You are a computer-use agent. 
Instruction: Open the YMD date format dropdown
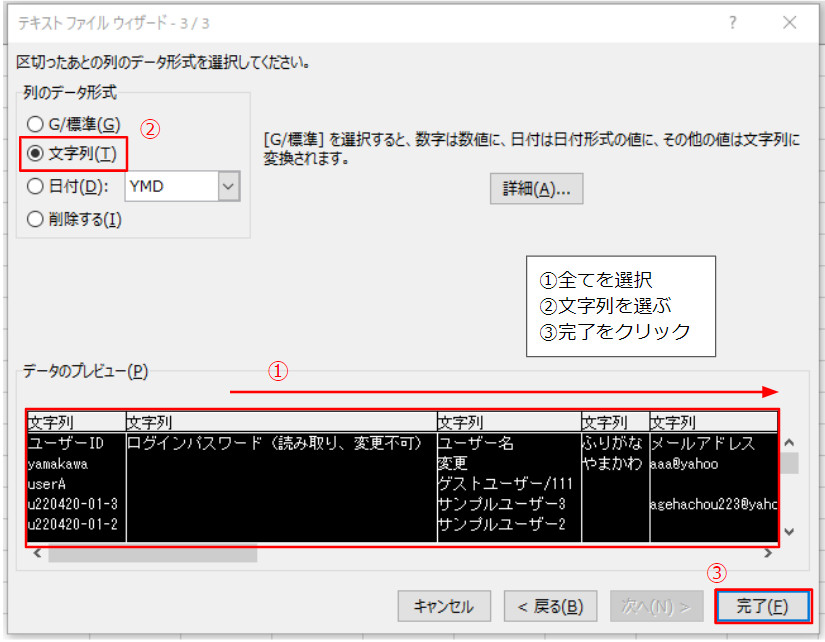[229, 186]
